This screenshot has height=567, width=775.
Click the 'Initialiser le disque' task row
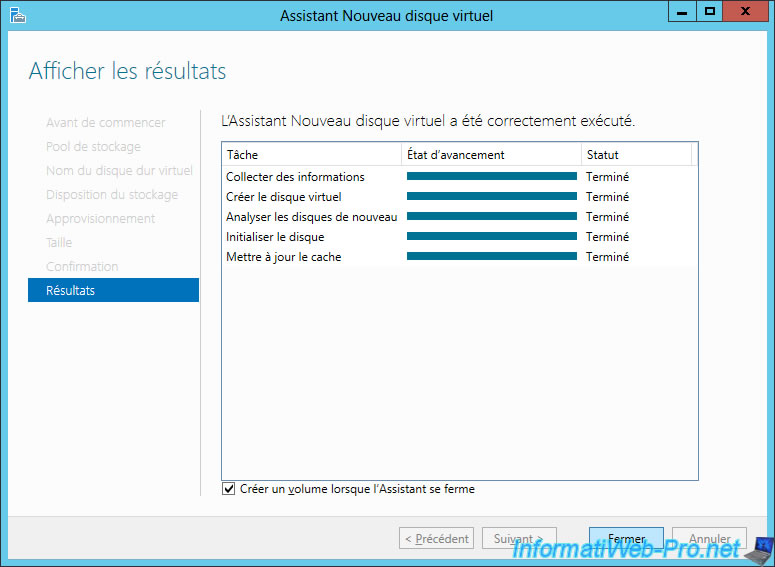pos(460,237)
